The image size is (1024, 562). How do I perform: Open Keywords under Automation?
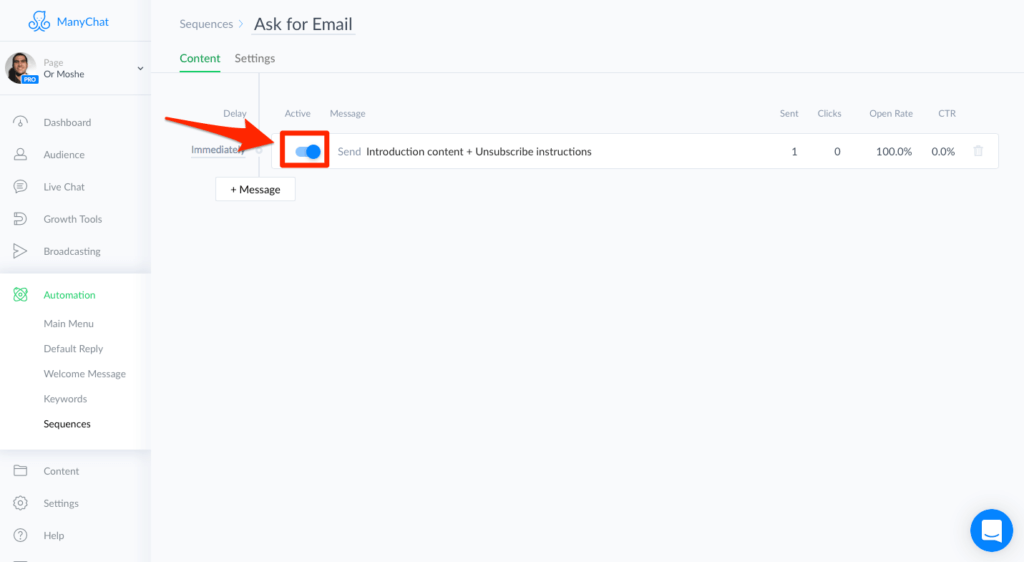(65, 399)
